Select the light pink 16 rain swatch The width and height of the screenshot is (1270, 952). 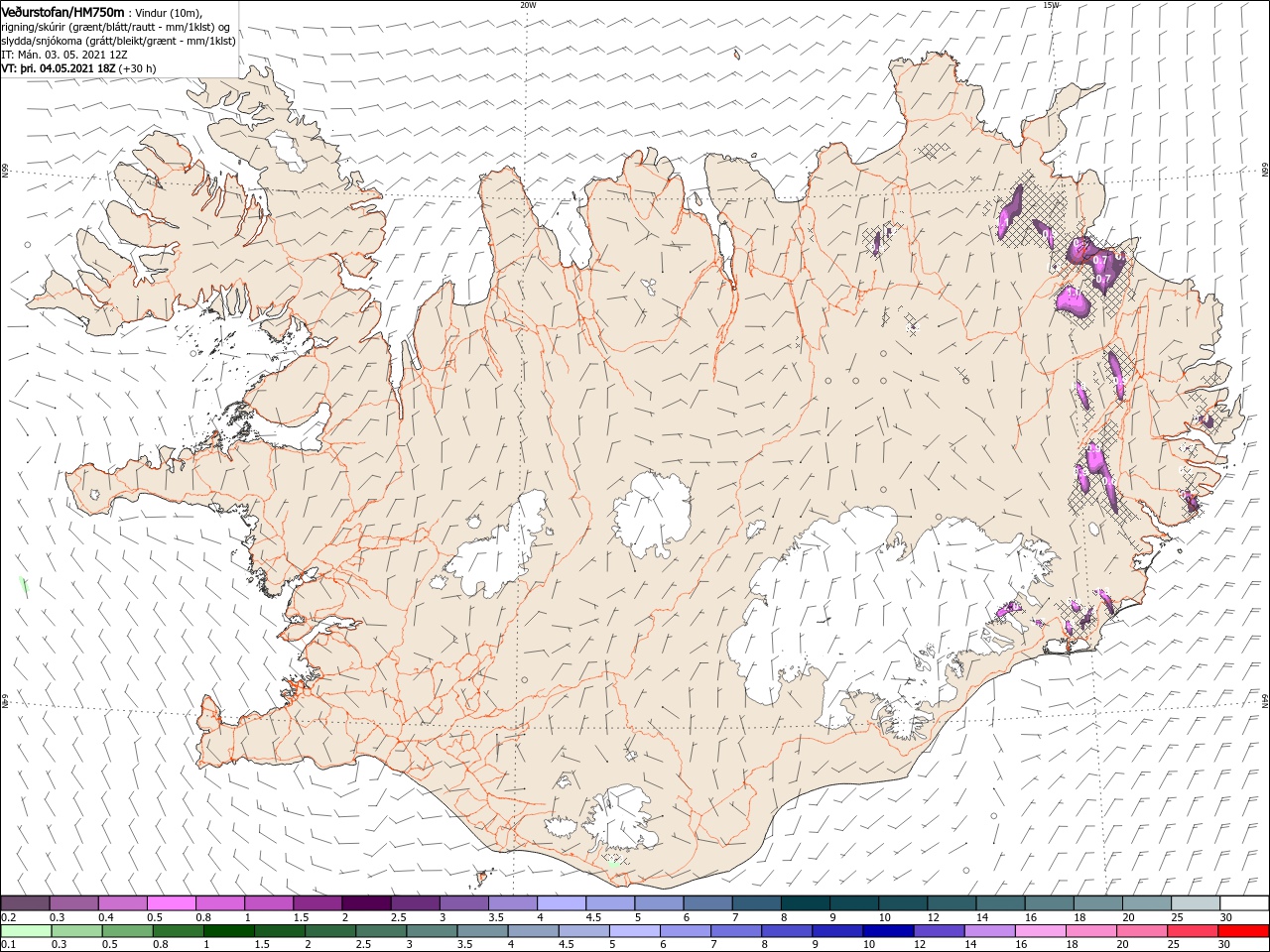(1040, 931)
